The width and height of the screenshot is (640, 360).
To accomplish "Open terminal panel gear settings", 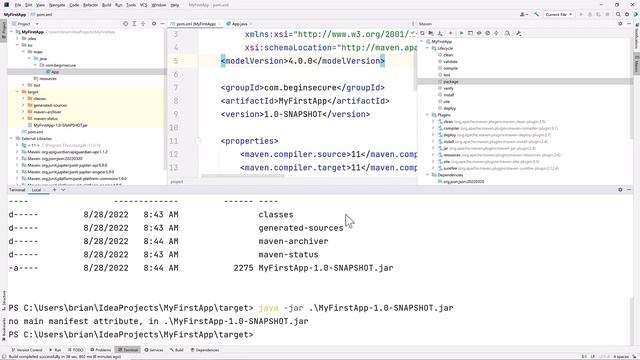I will (x=620, y=190).
